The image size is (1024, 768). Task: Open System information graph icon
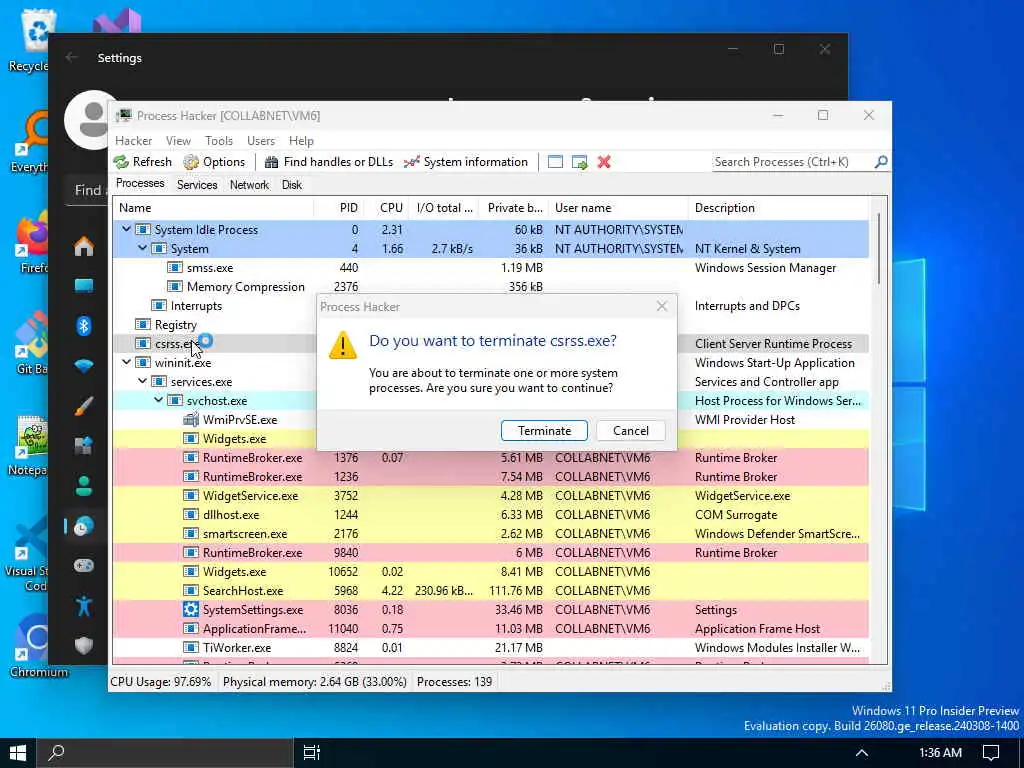[x=411, y=162]
